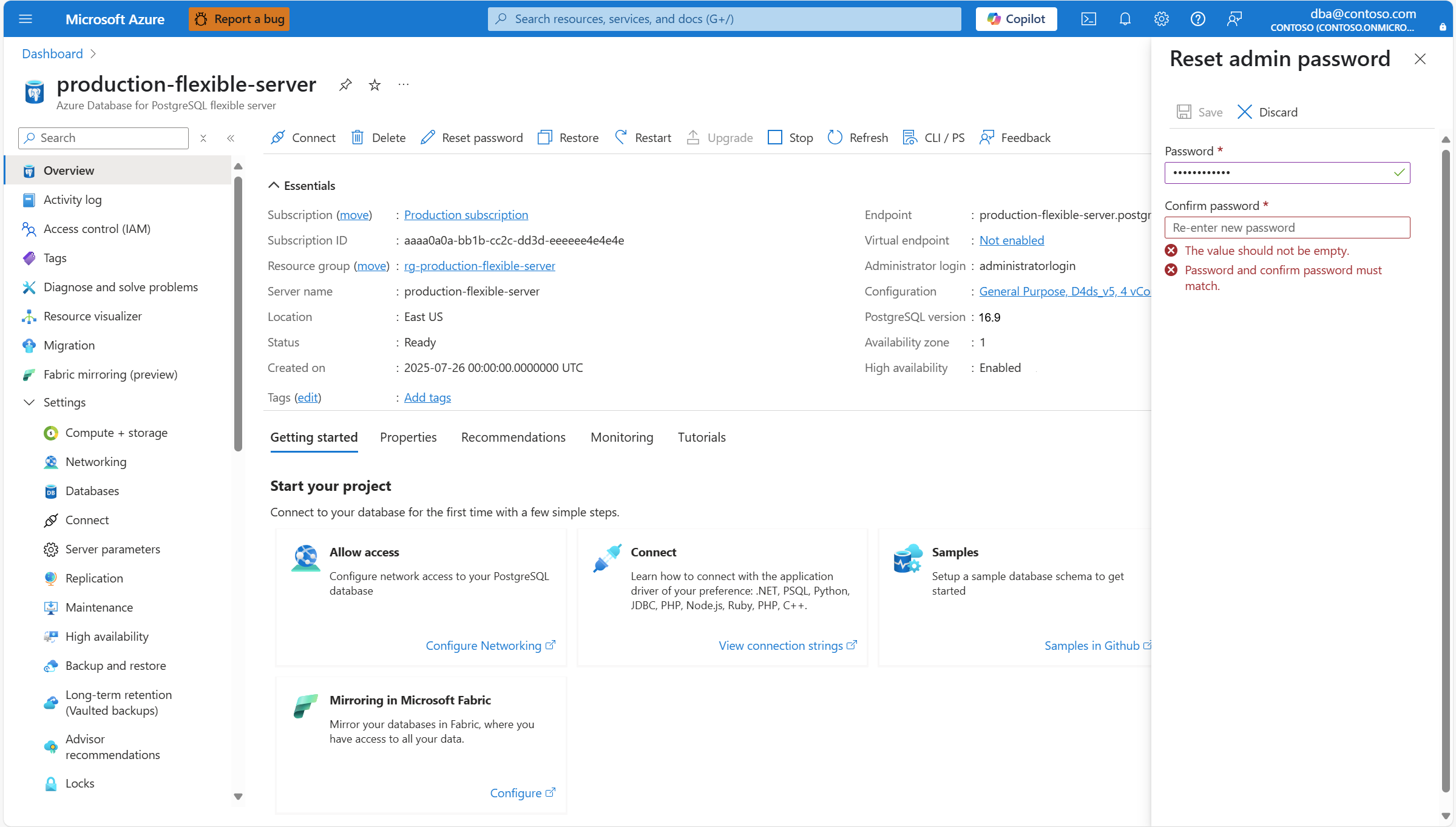Collapse the Settings group in sidebar
1456x827 pixels.
[x=29, y=402]
